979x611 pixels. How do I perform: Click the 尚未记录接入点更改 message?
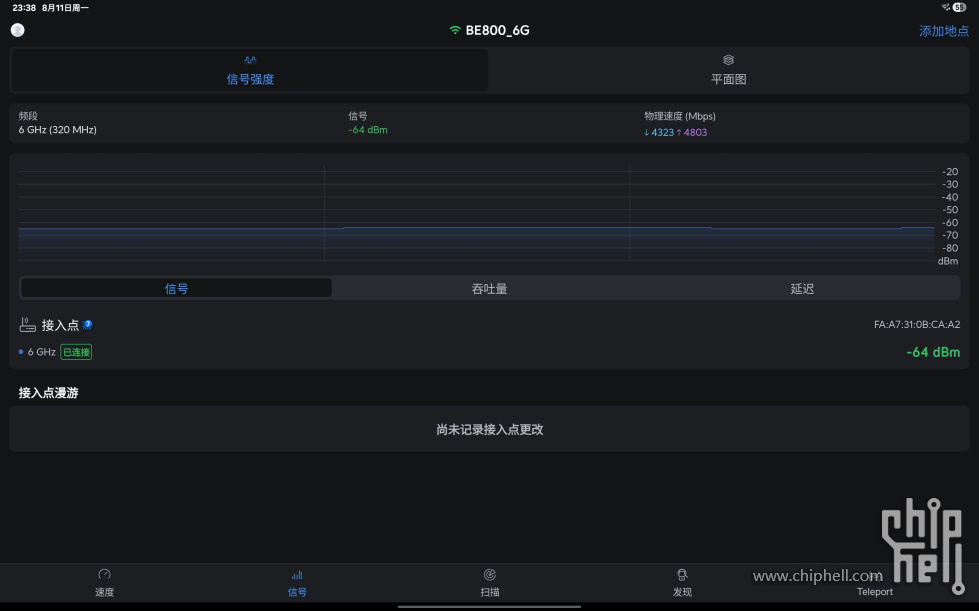[x=490, y=429]
